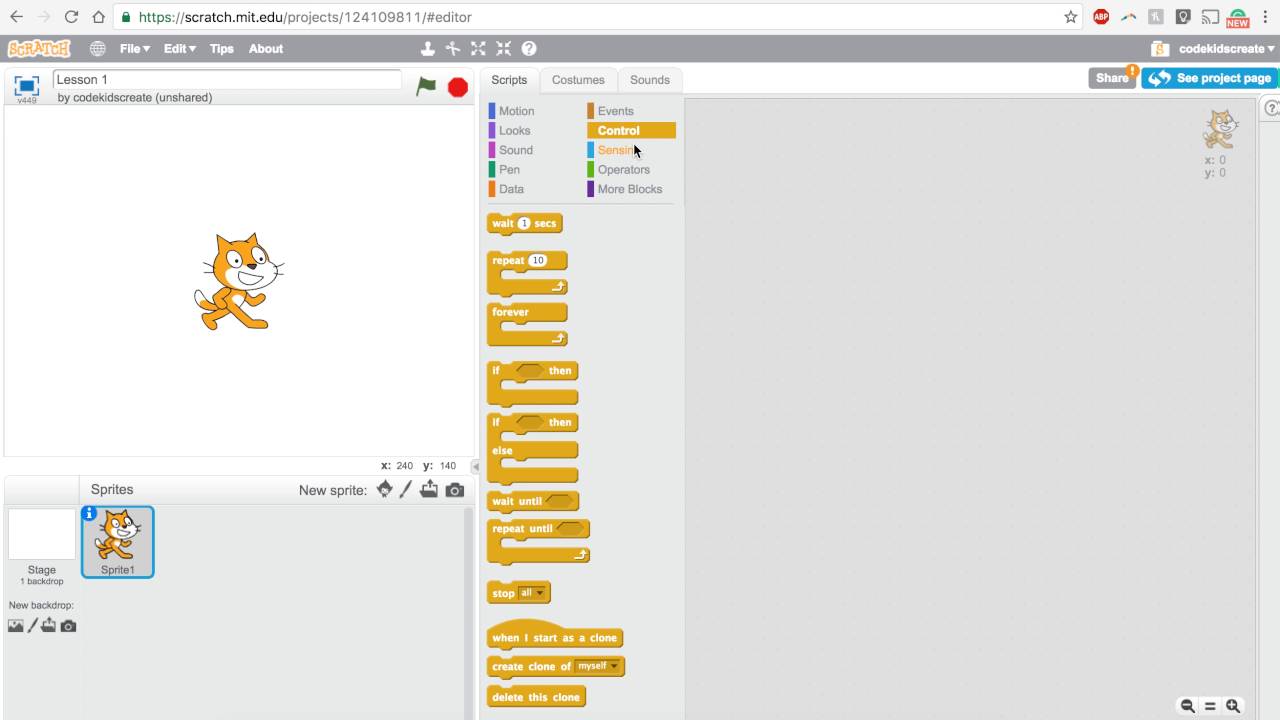Switch to the Sounds tab
Screen dimensions: 1280x720
(x=650, y=80)
